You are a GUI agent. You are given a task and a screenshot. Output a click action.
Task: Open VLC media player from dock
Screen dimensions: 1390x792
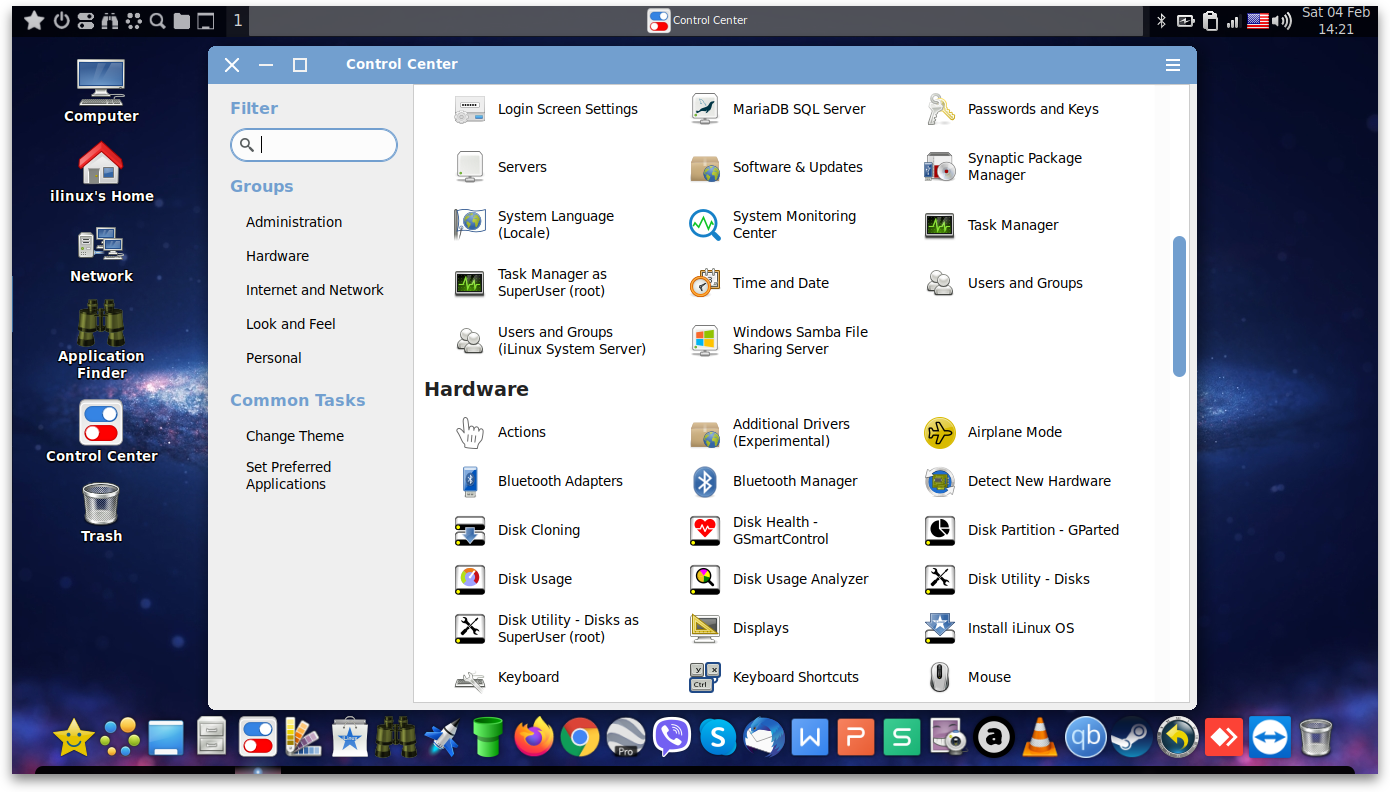pyautogui.click(x=1040, y=738)
